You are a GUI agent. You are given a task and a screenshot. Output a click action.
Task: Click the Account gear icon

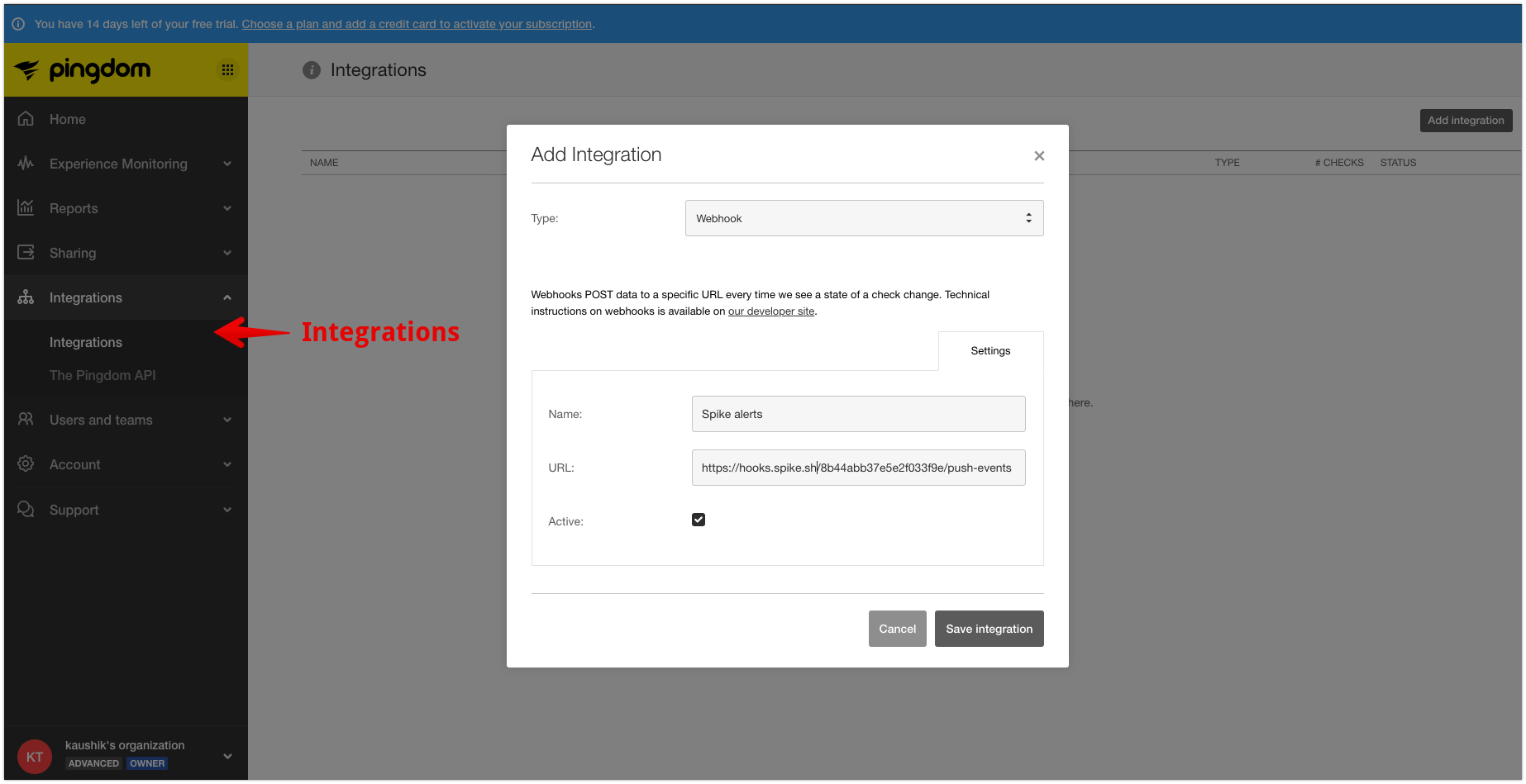26,464
